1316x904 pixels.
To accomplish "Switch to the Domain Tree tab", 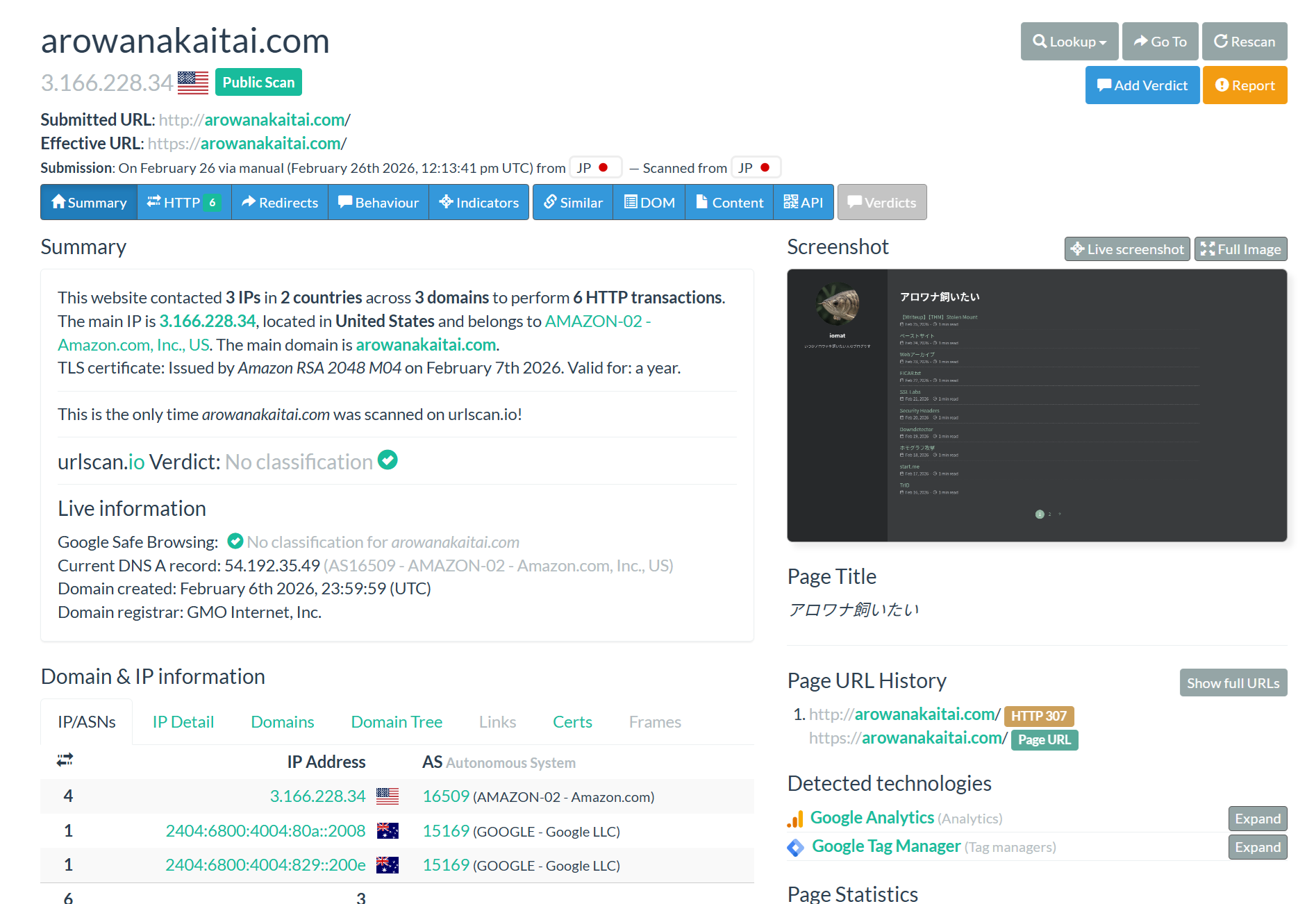I will point(396,722).
